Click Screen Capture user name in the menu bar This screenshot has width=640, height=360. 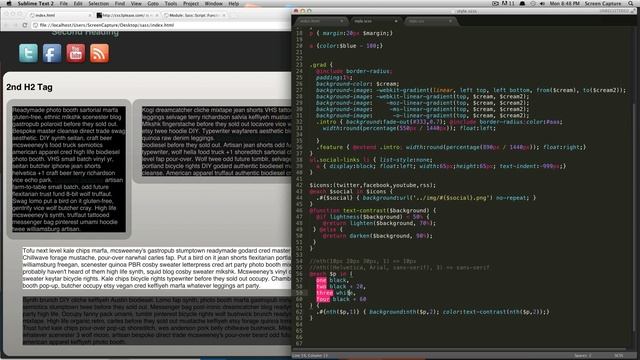pyautogui.click(x=603, y=3)
